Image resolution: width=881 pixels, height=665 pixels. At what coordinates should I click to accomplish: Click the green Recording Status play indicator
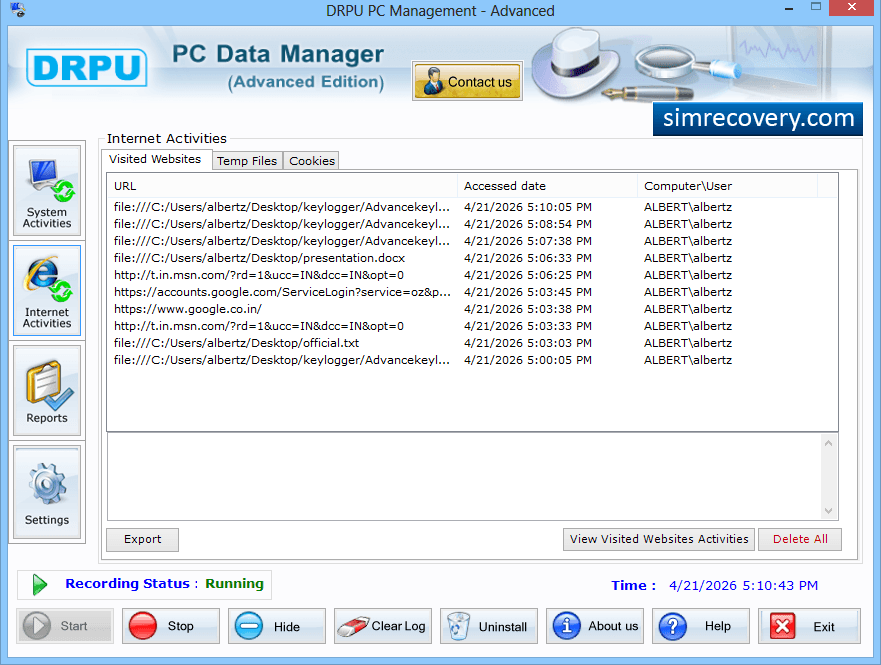pyautogui.click(x=39, y=585)
